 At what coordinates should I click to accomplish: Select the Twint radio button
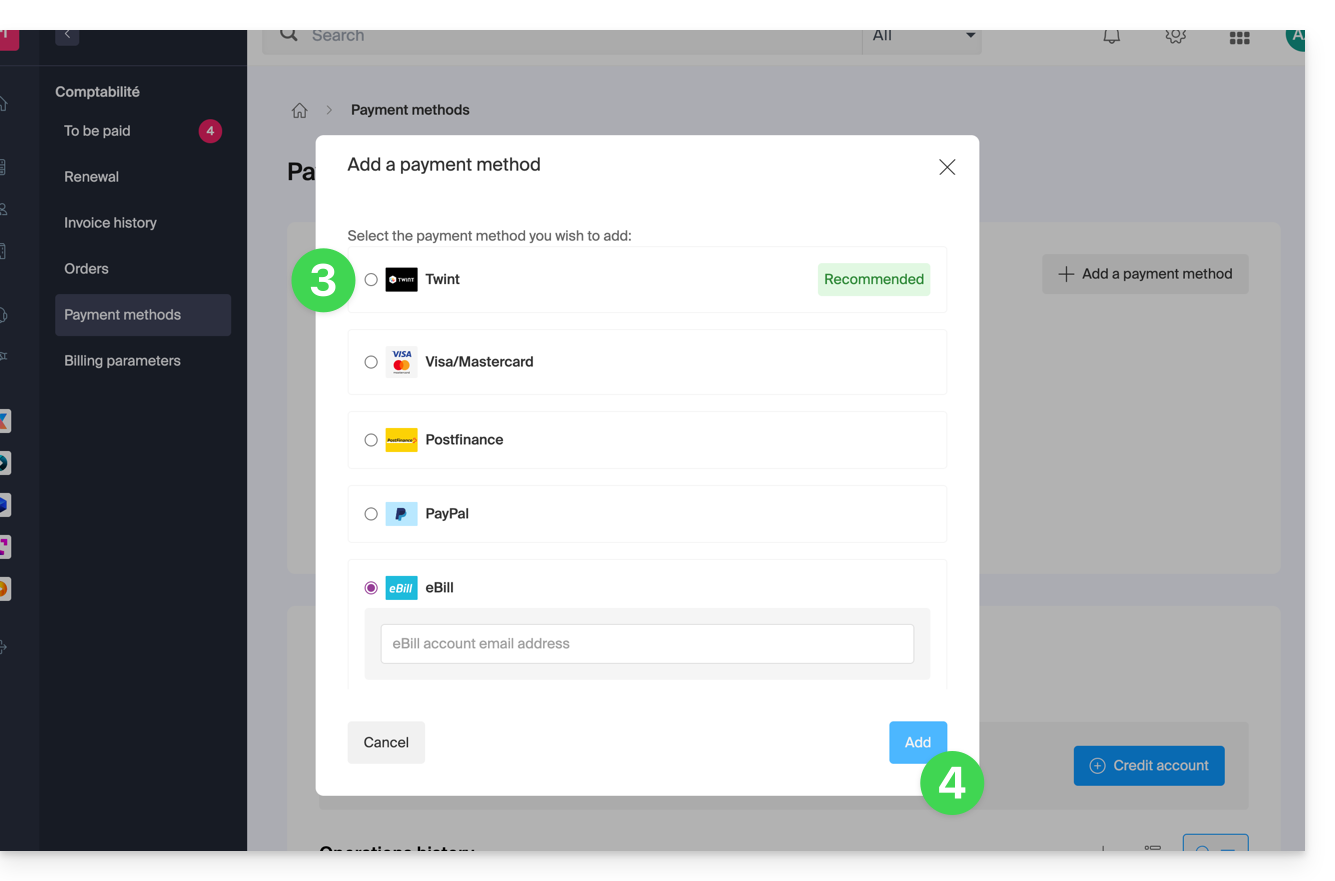371,280
